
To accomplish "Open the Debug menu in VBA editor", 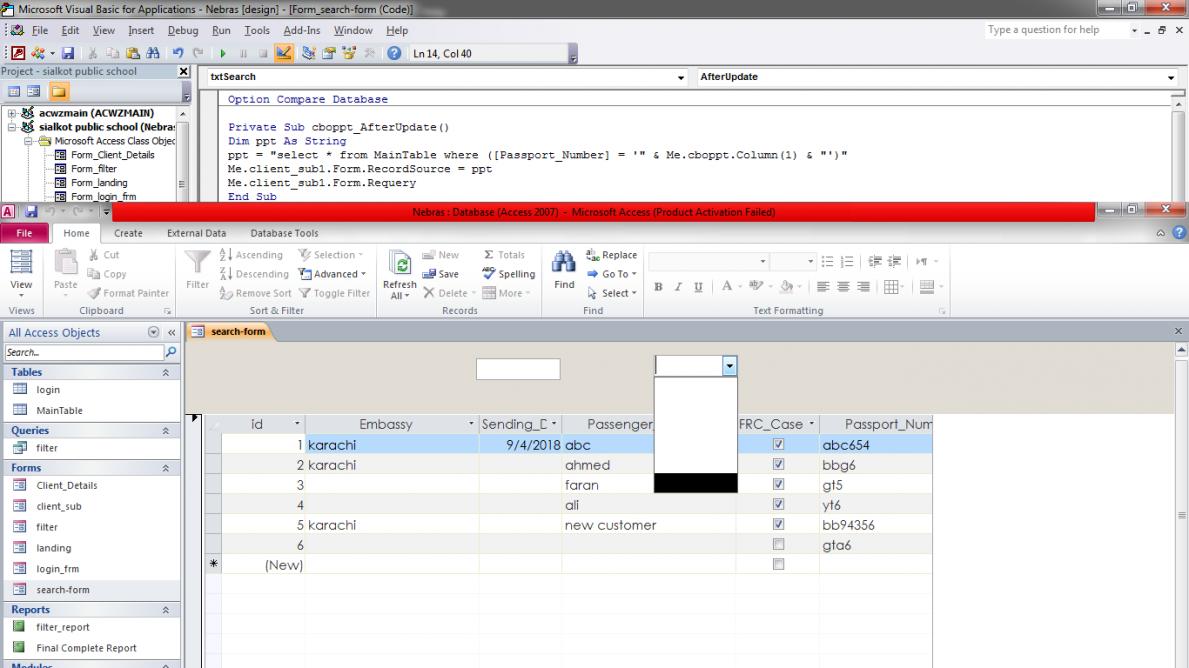I will click(x=183, y=30).
